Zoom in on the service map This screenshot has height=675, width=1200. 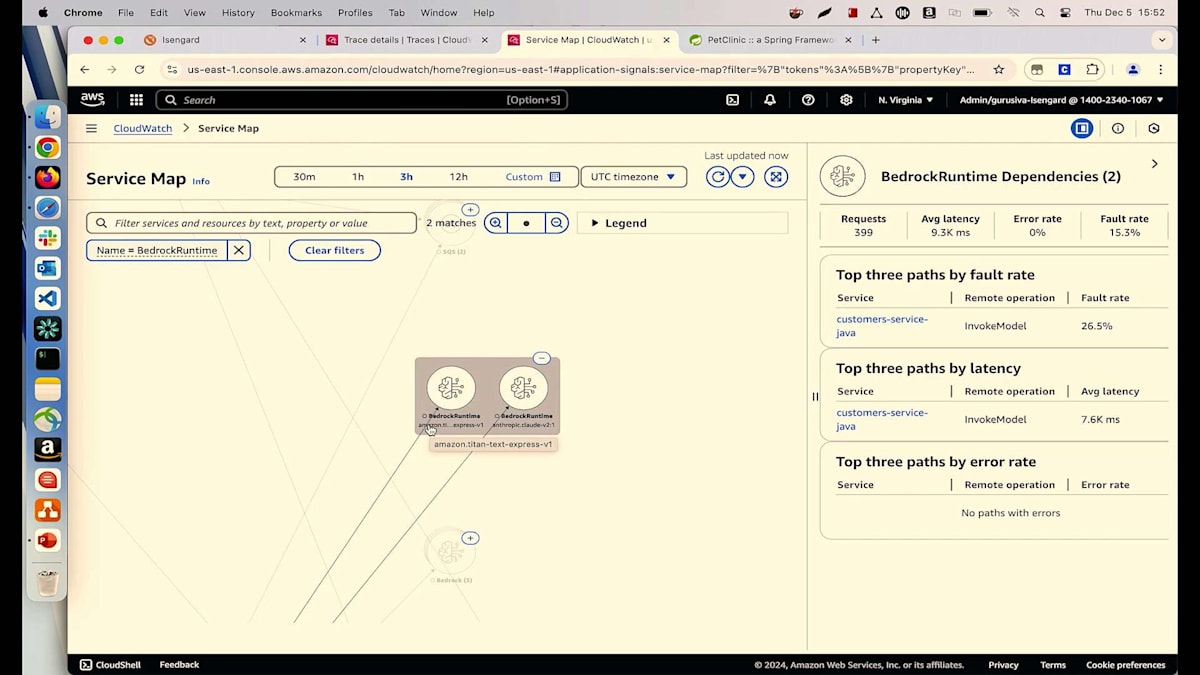pos(495,223)
